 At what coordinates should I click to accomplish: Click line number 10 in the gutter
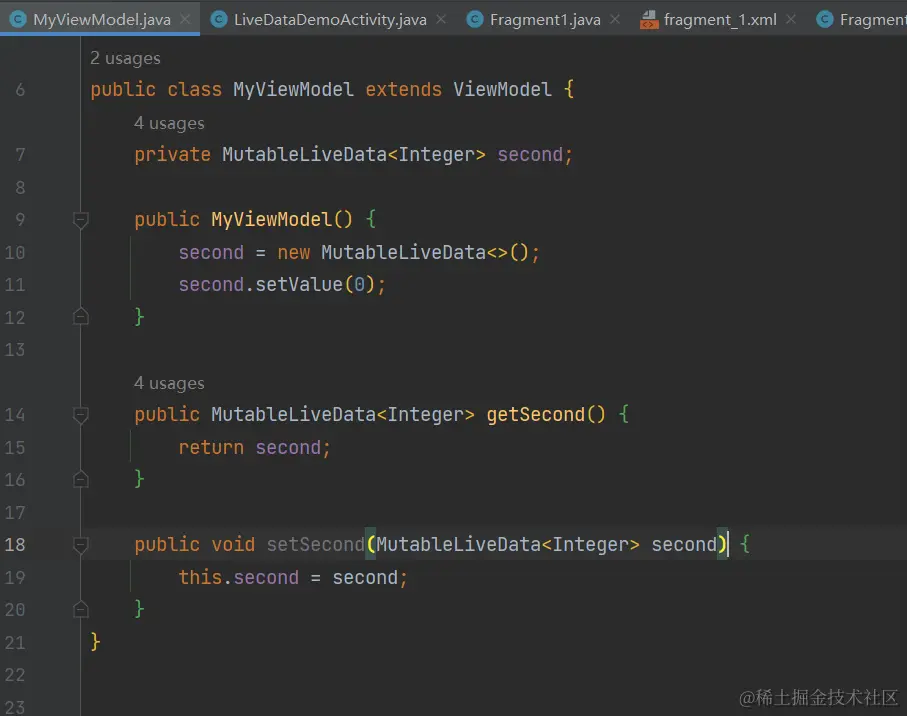[15, 253]
